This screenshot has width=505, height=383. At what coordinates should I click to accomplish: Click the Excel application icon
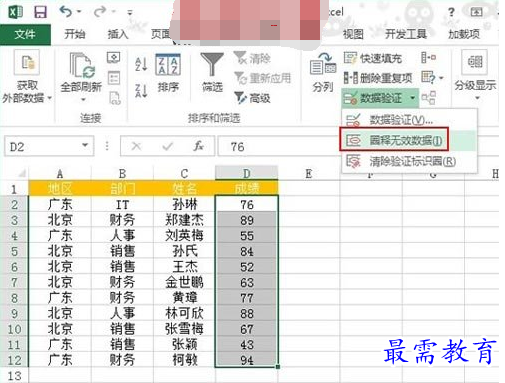[x=15, y=12]
